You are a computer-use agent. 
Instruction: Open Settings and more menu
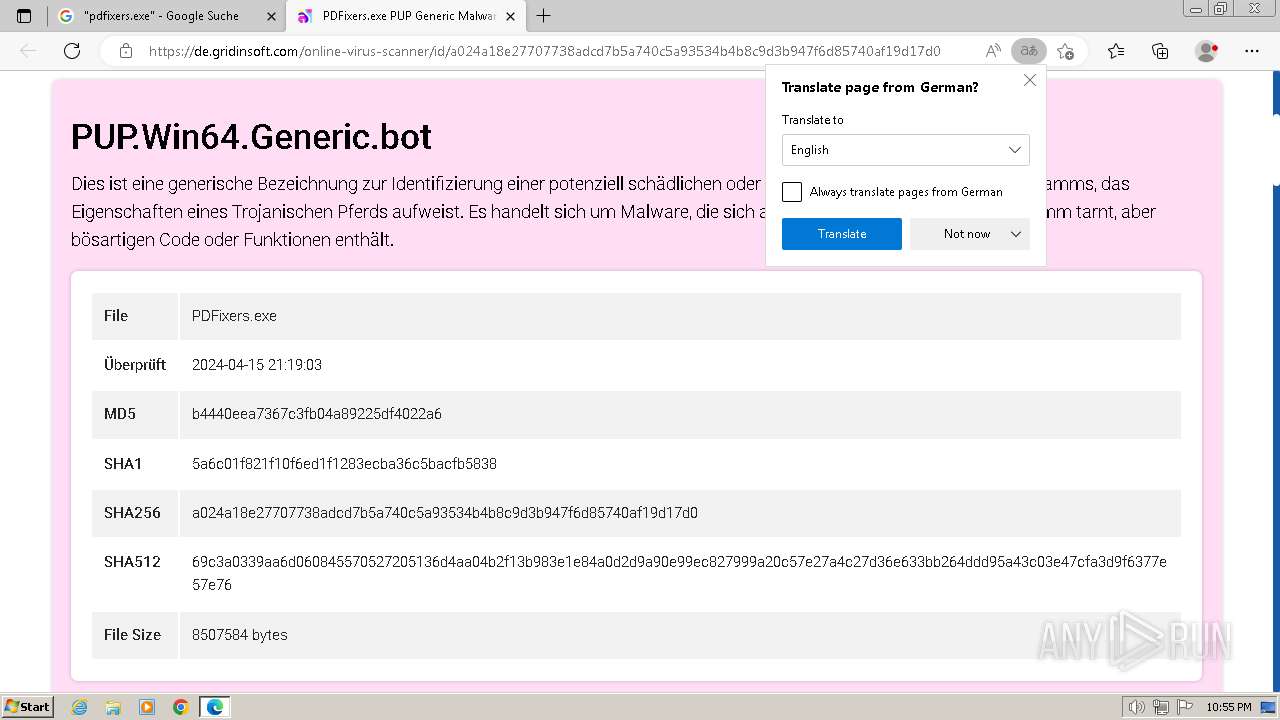tap(1252, 51)
